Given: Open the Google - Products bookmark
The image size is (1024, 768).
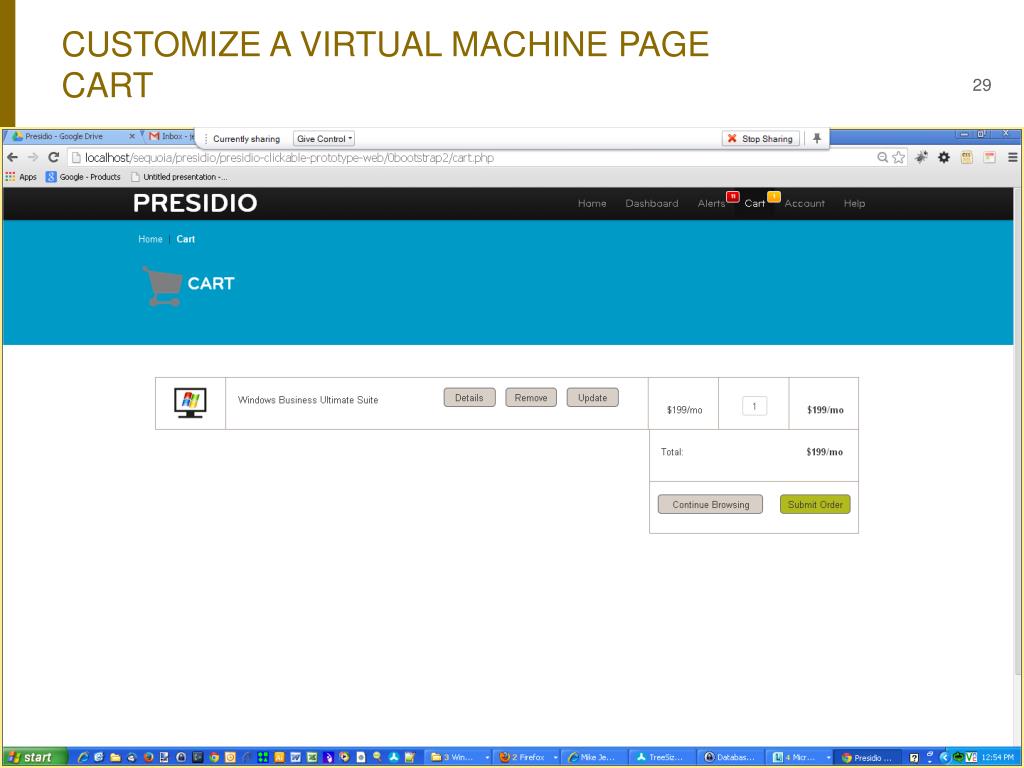Looking at the screenshot, I should tap(83, 177).
